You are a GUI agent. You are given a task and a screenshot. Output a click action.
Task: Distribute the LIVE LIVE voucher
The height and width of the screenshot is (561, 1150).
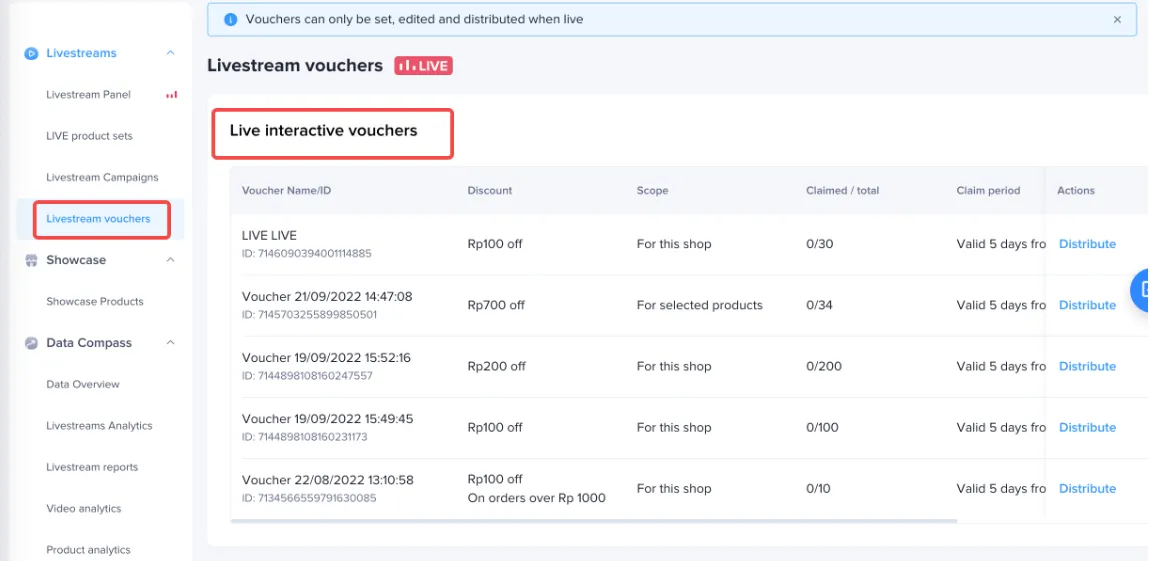pyautogui.click(x=1087, y=244)
